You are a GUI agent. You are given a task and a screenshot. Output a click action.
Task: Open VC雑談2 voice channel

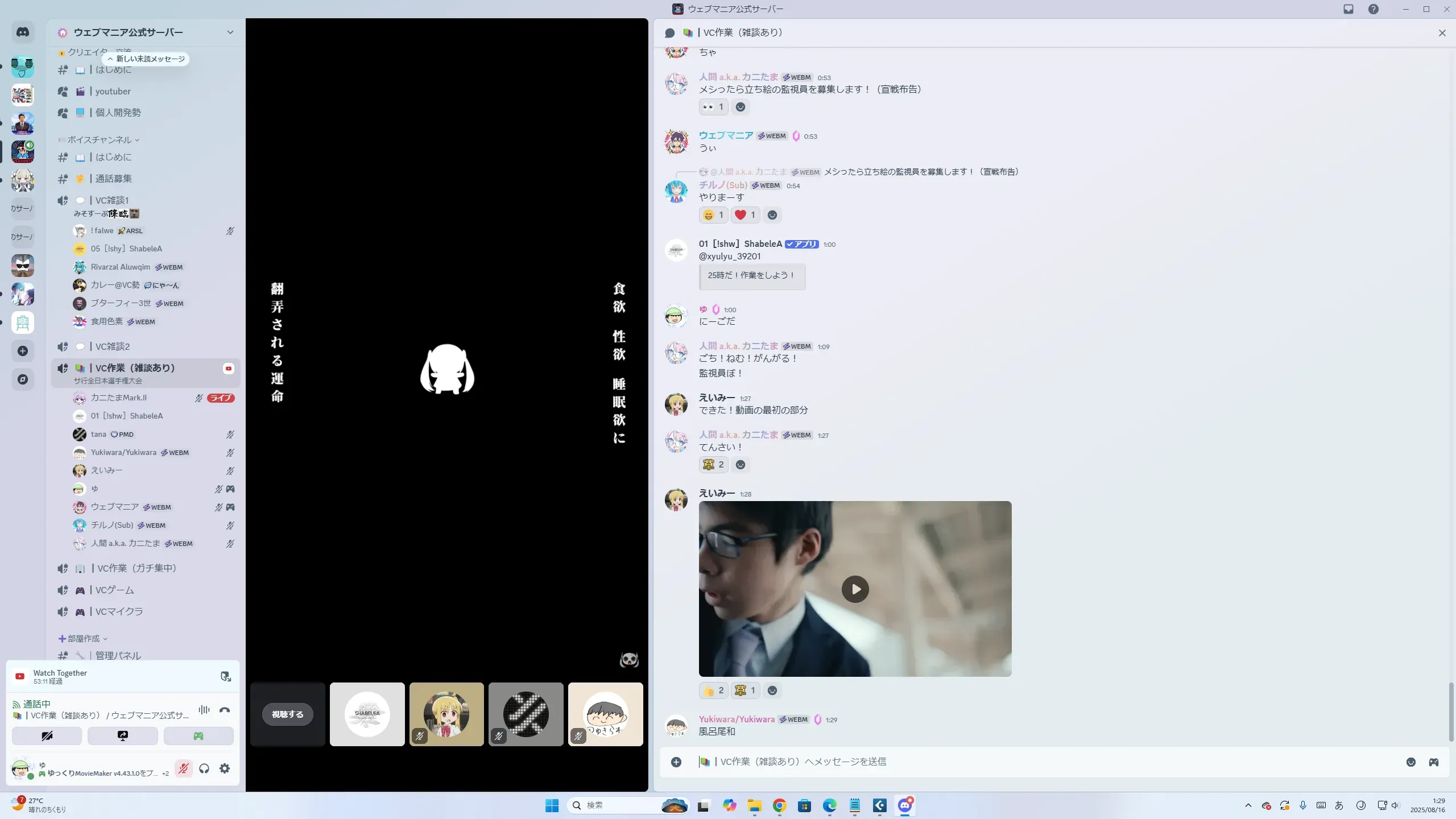pyautogui.click(x=113, y=346)
